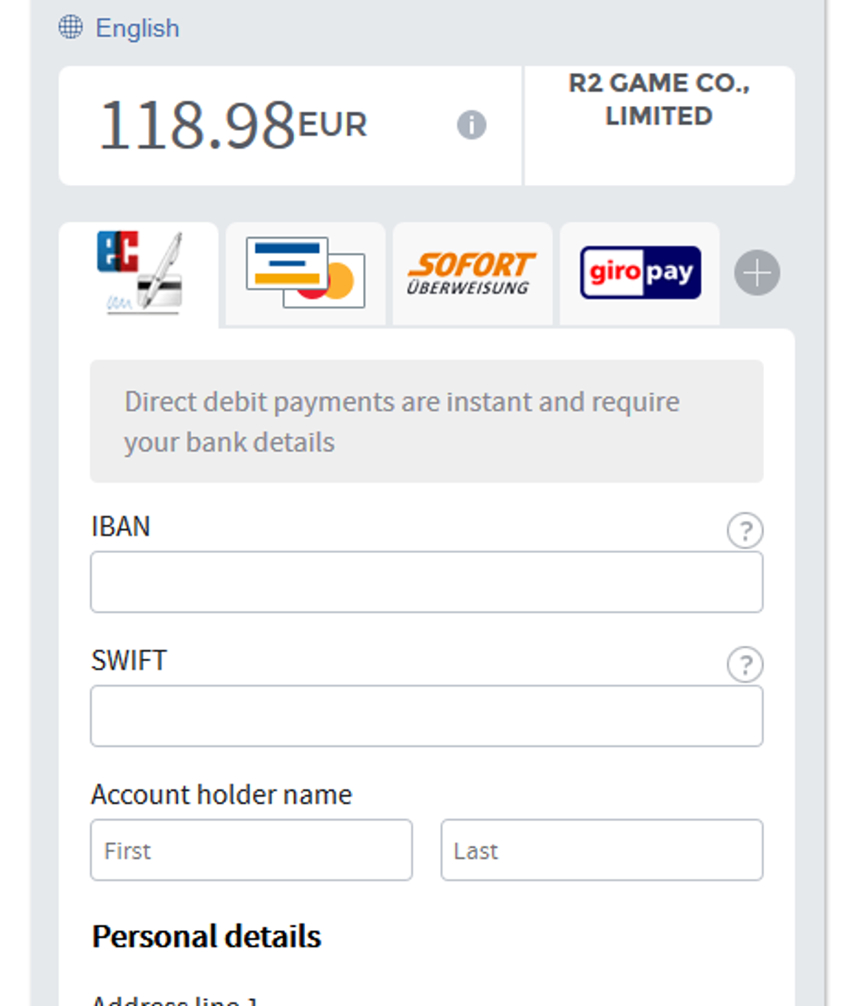The width and height of the screenshot is (850, 1006).
Task: Click the Personal details heading
Action: 206,937
